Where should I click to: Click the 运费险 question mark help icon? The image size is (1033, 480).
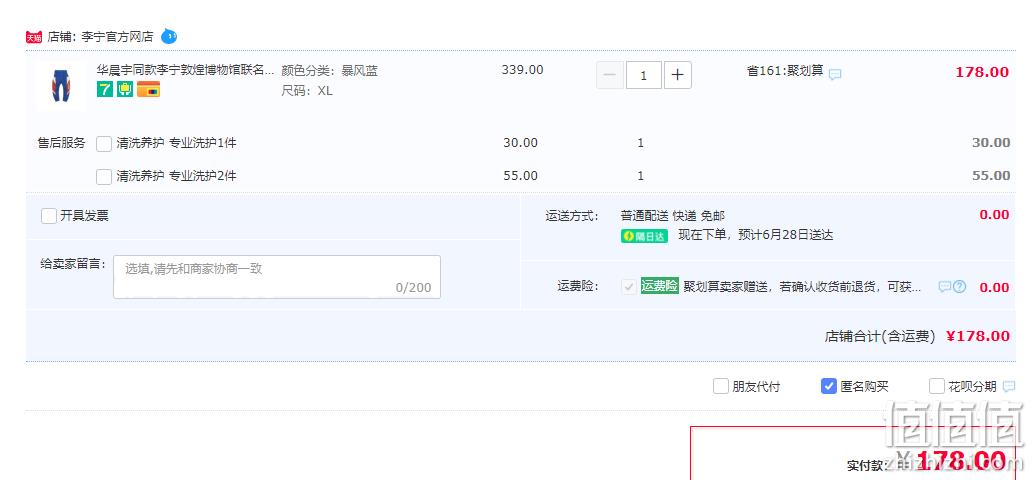(960, 286)
